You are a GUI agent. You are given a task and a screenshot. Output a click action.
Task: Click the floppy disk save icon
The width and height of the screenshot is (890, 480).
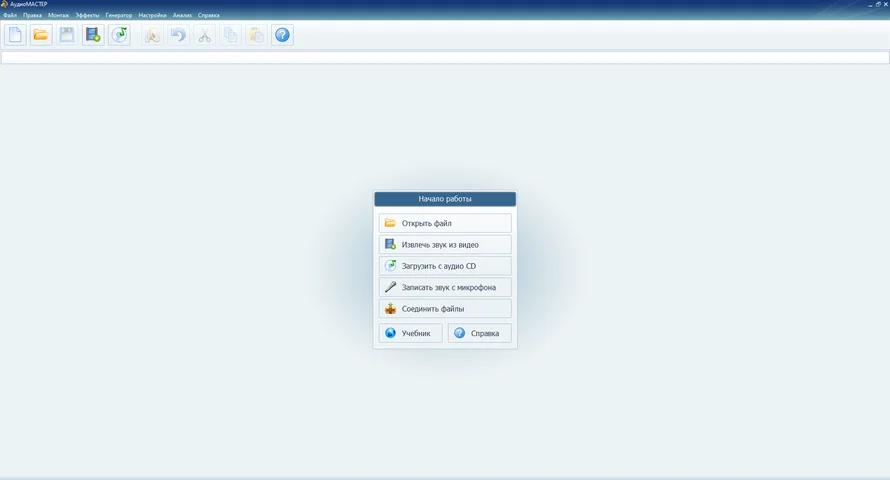click(x=67, y=35)
